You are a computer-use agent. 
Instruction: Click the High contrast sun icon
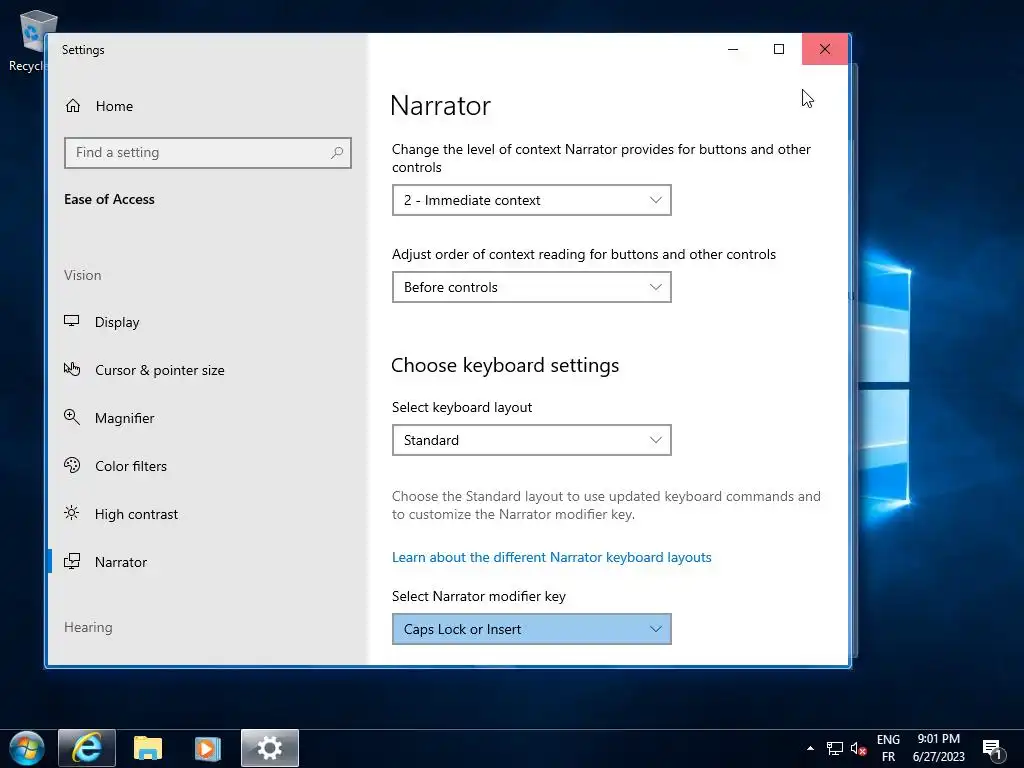[x=72, y=513]
